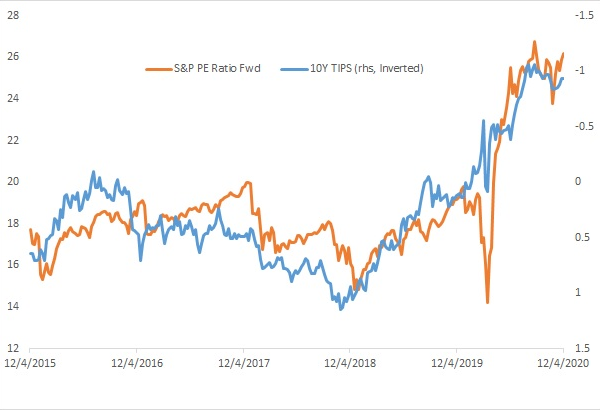This screenshot has height=410, width=600.
Task: Click the orange line's early-2020 lowest point
Action: pos(487,302)
